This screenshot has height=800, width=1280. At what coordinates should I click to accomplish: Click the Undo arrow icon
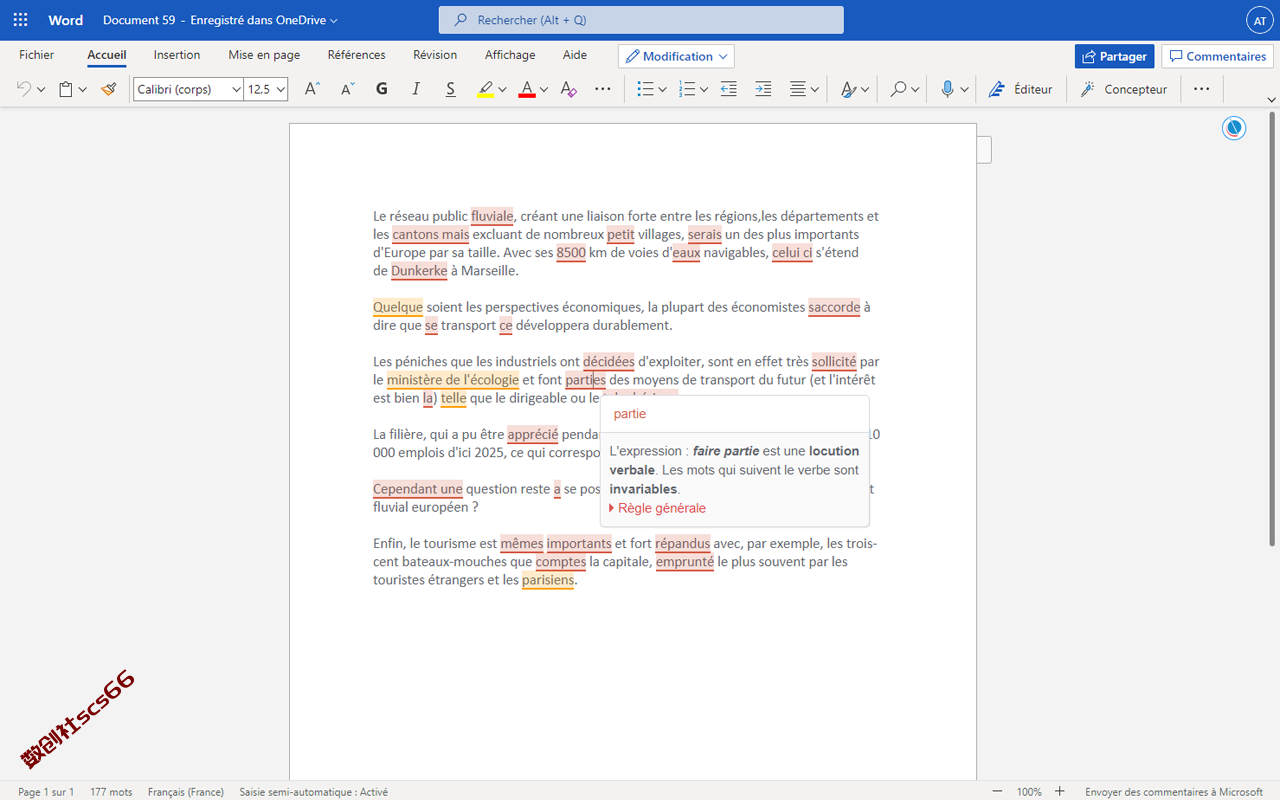[x=23, y=89]
